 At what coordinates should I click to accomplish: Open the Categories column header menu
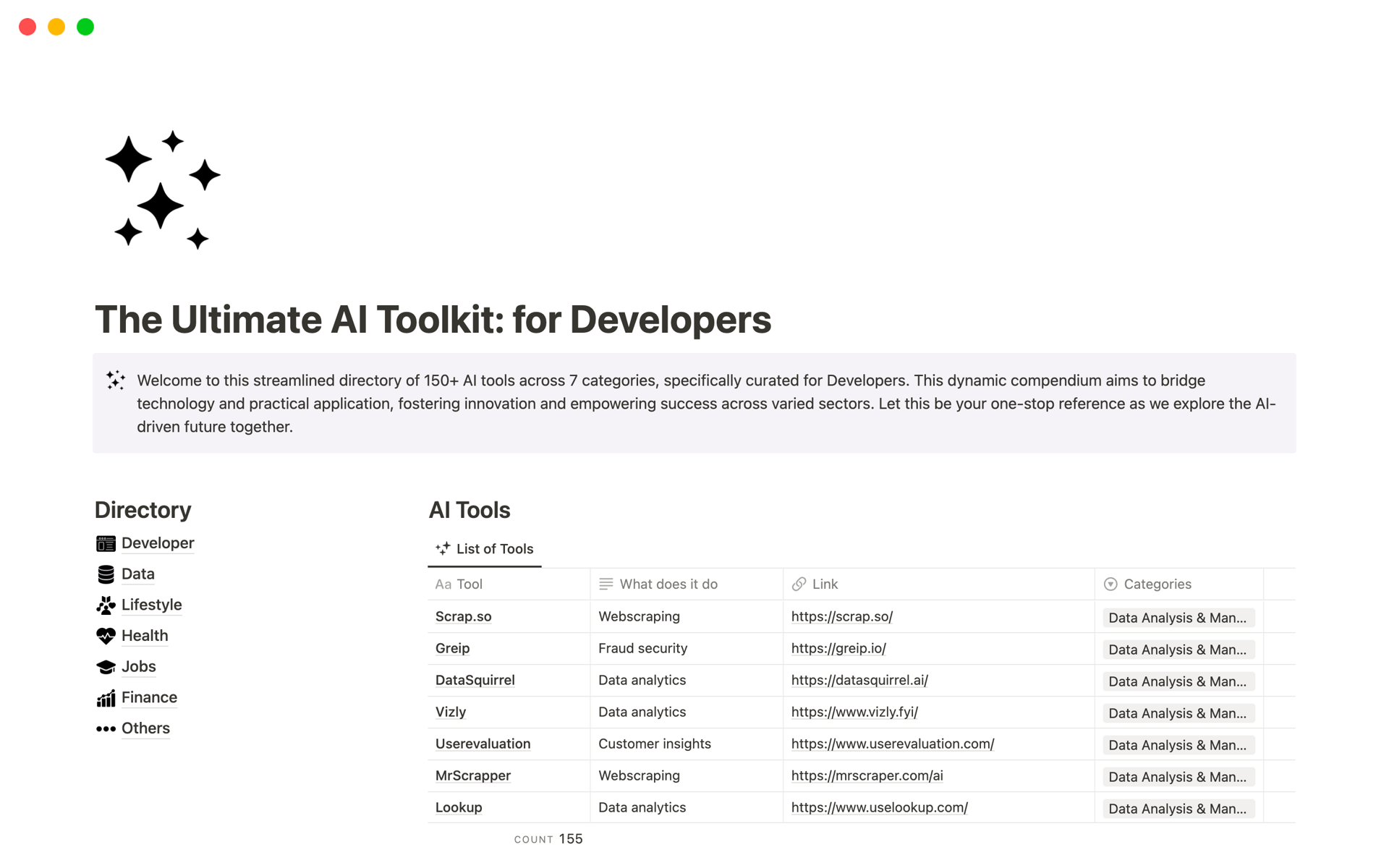coord(1156,584)
